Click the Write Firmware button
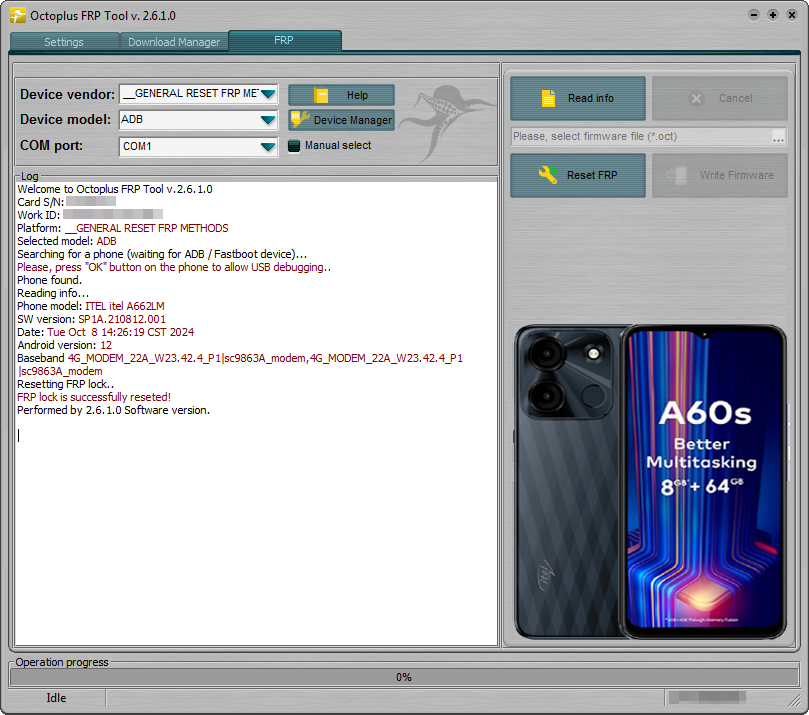809x715 pixels. click(x=720, y=175)
